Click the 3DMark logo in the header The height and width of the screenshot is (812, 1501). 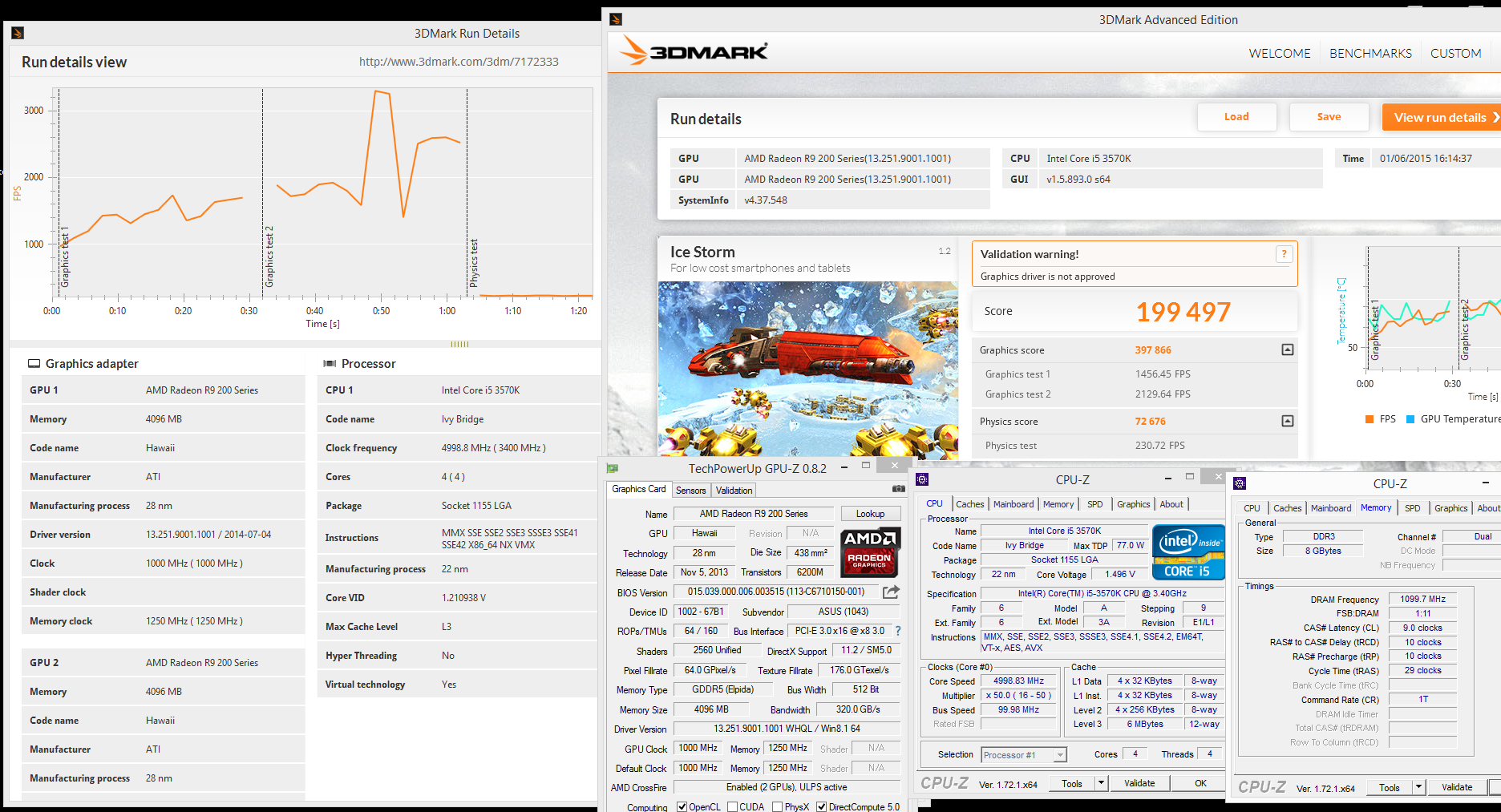694,51
